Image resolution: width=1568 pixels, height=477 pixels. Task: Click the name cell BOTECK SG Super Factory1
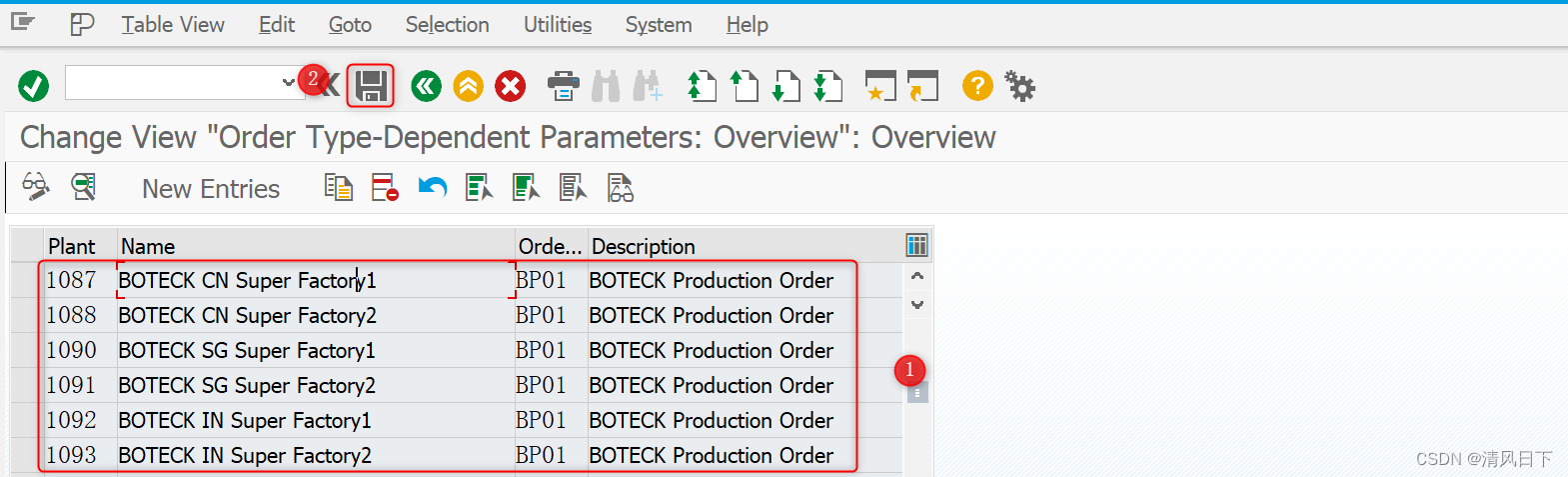[316, 350]
